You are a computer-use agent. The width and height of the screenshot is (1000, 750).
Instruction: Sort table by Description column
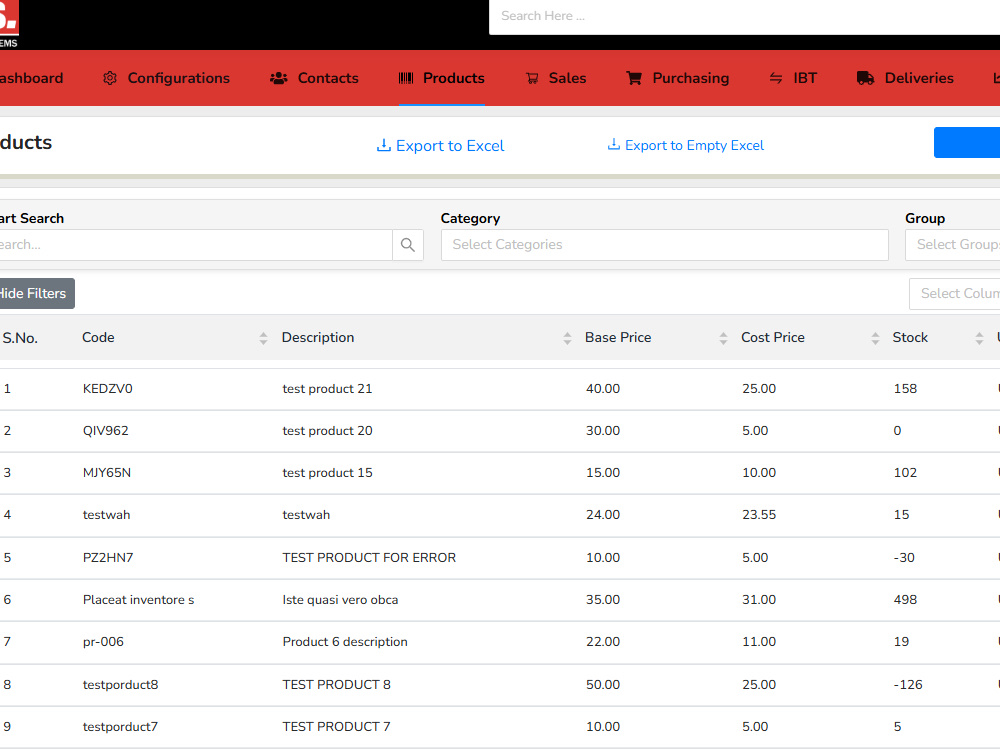pyautogui.click(x=567, y=338)
